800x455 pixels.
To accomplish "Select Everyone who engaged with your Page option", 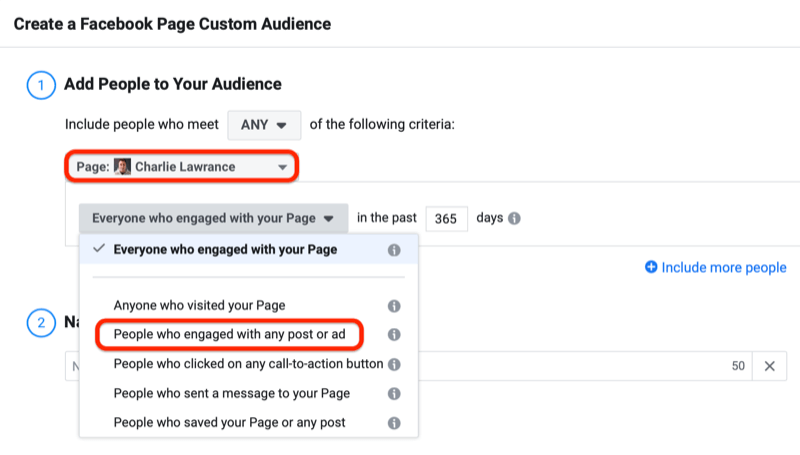I will tap(249, 249).
